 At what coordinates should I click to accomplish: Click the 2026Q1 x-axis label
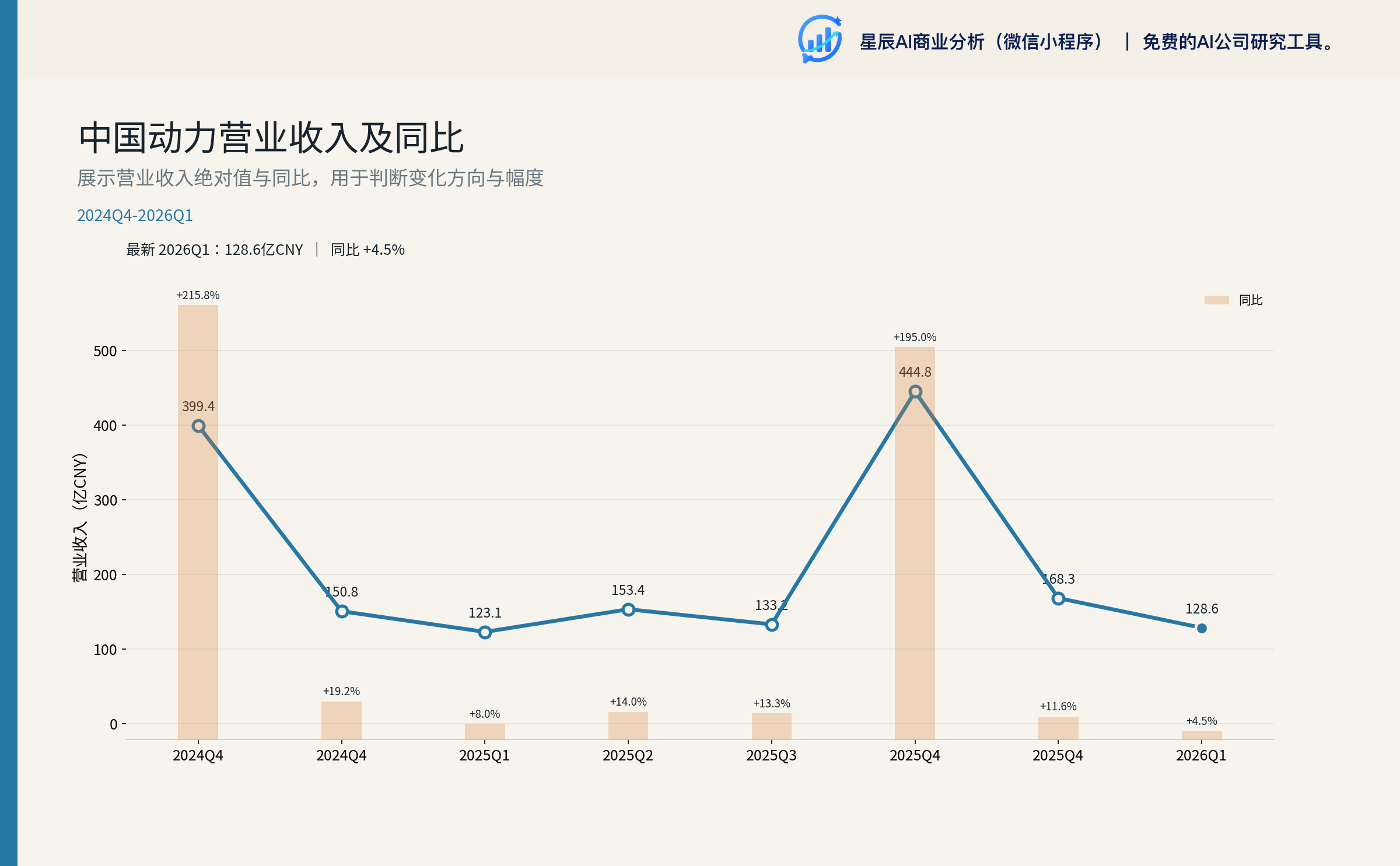[x=1202, y=755]
